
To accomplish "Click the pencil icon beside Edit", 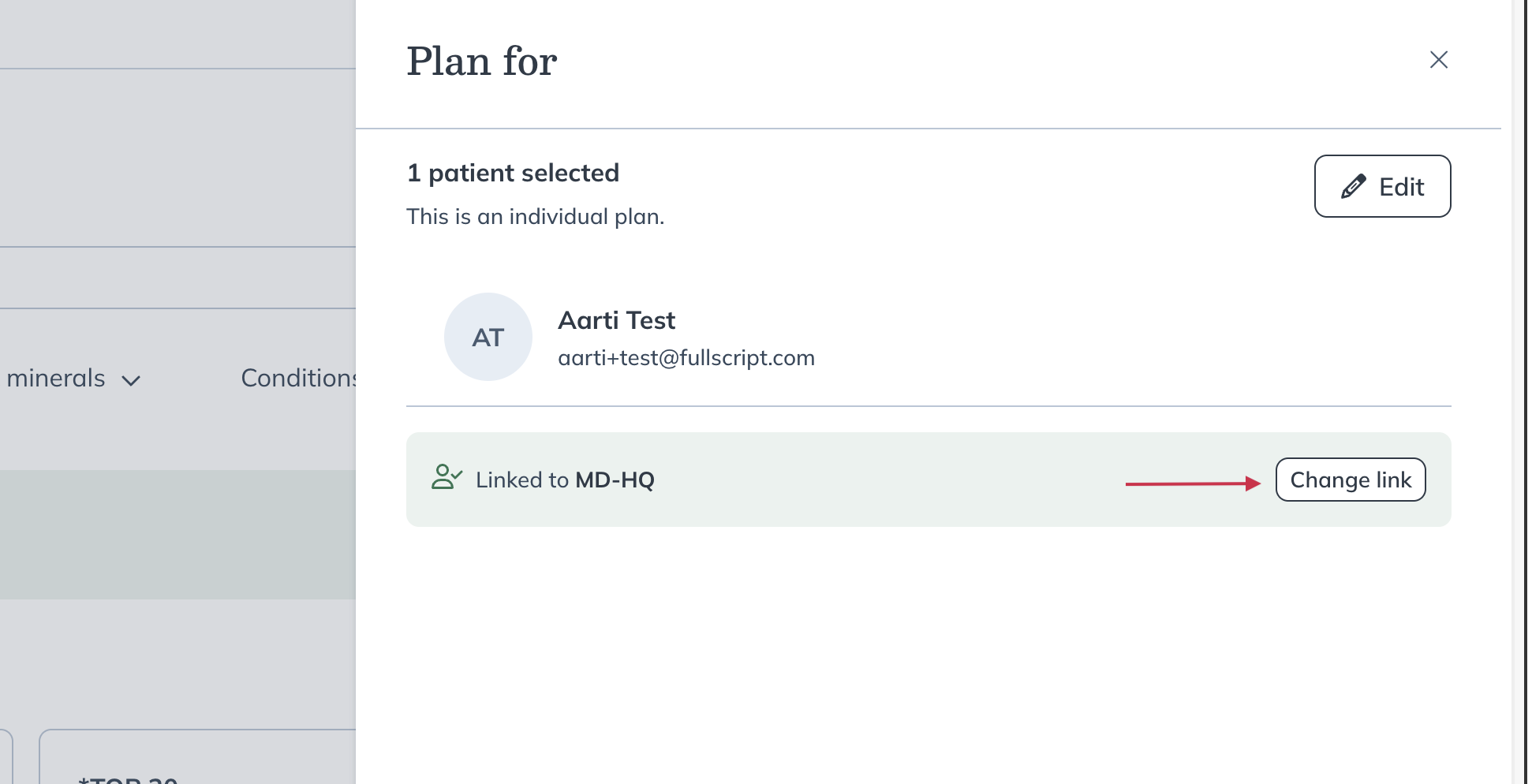I will (1354, 187).
